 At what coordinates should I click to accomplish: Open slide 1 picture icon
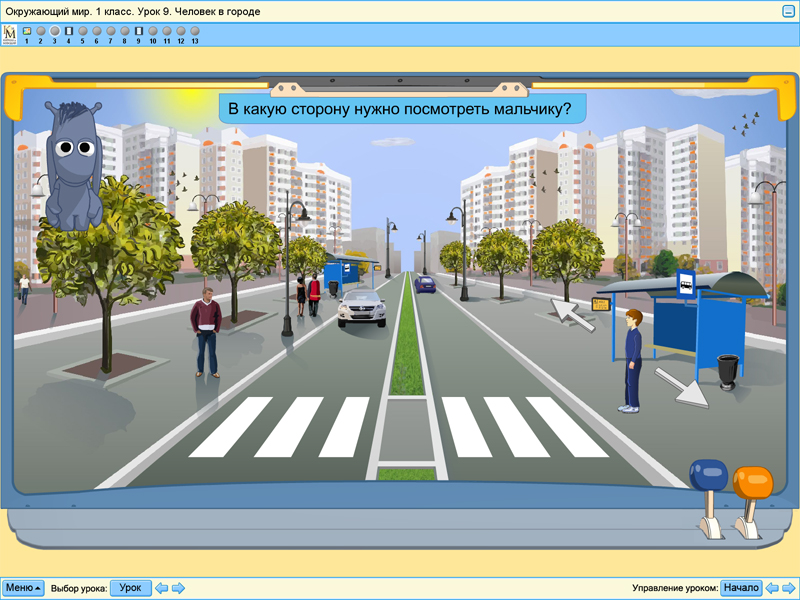pyautogui.click(x=27, y=31)
